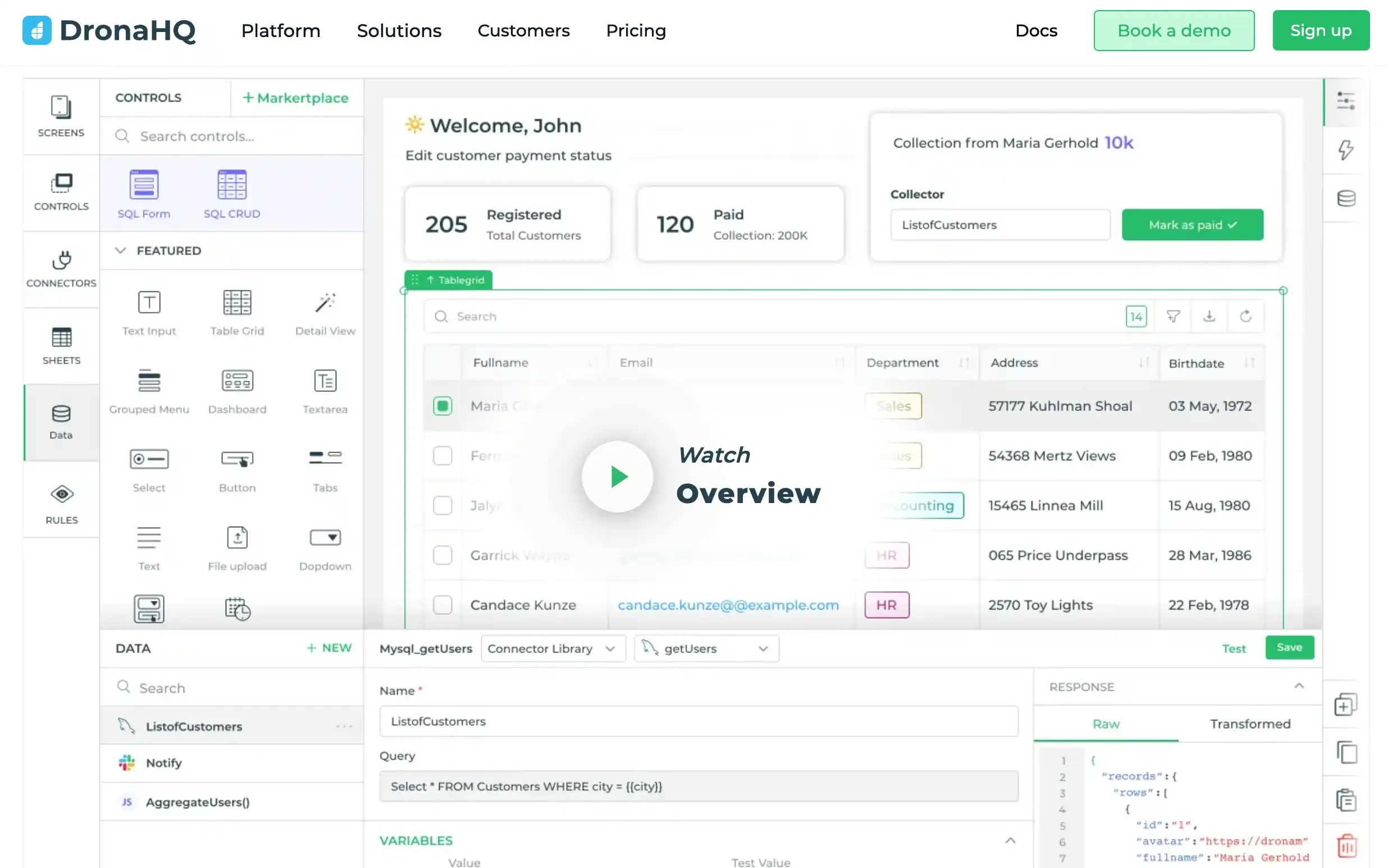Open the Rules sidebar panel
This screenshot has height=868, width=1388.
61,505
